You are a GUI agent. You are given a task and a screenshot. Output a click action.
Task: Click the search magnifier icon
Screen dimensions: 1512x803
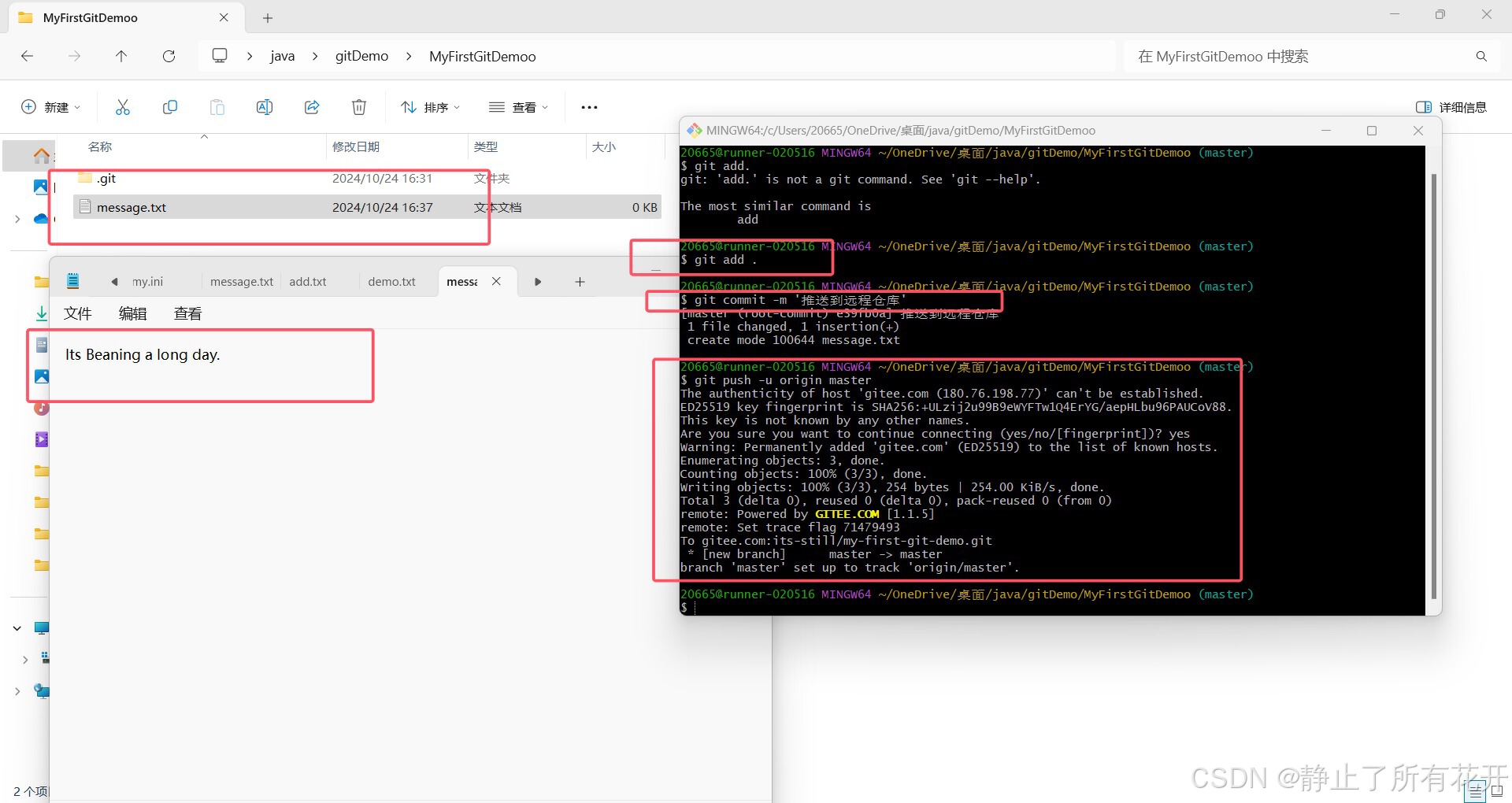tap(1481, 56)
